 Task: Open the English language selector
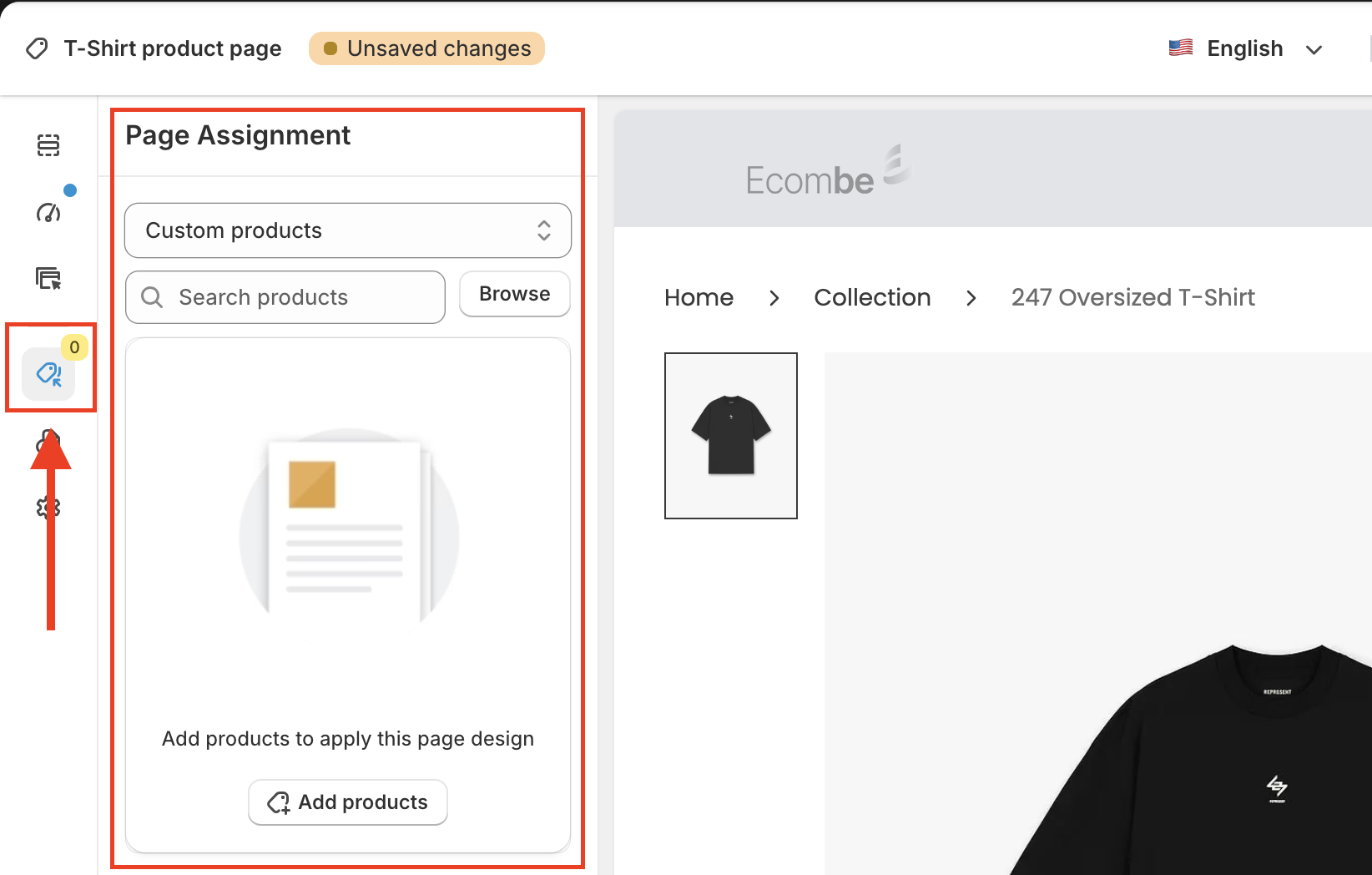point(1244,48)
